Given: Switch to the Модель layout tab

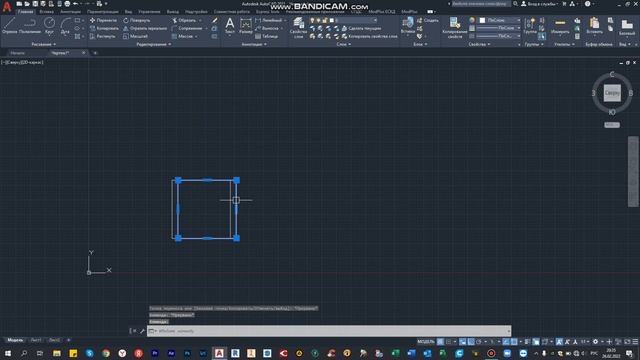Looking at the screenshot, I should click(15, 340).
